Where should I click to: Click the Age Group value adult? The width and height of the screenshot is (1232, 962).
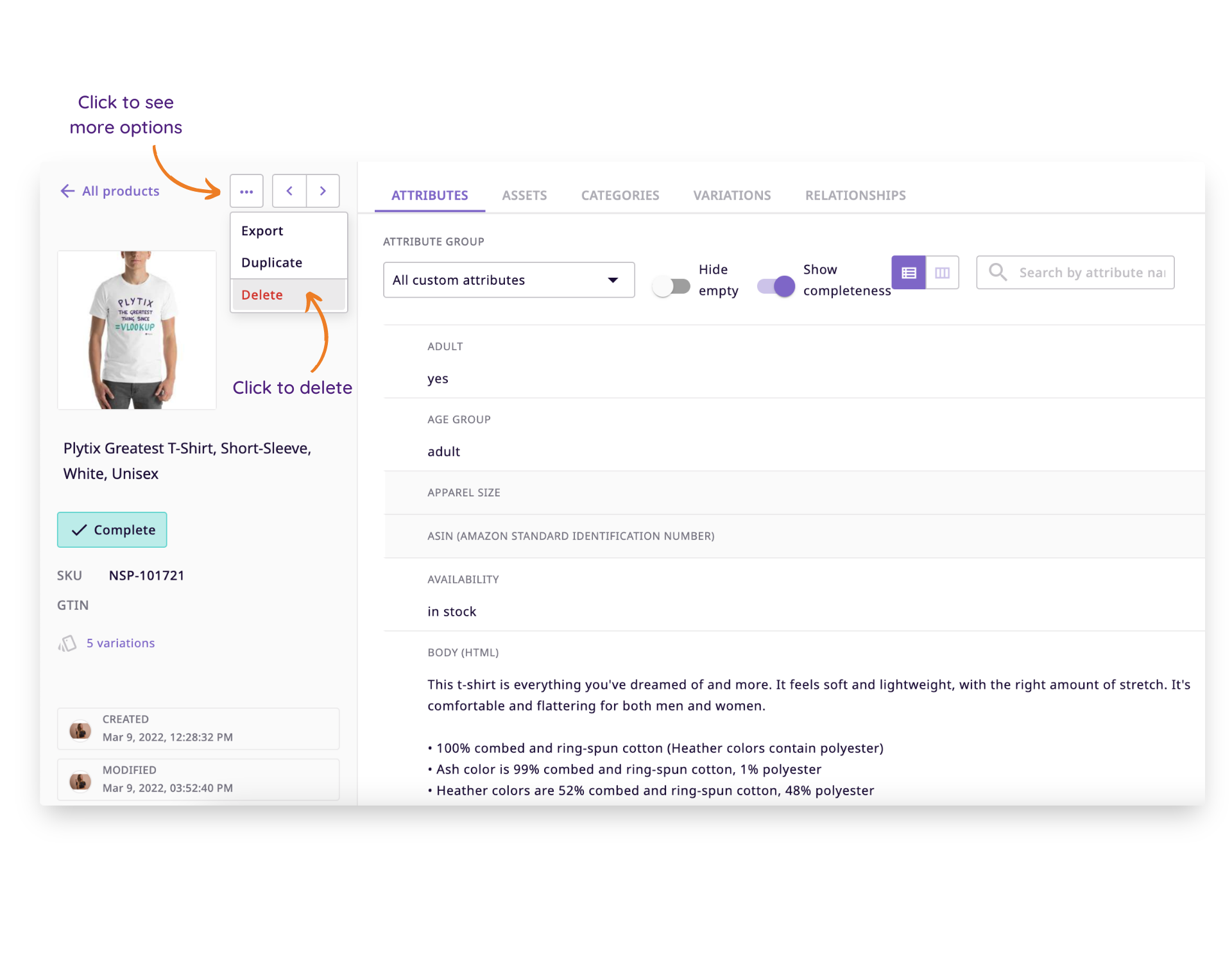444,451
